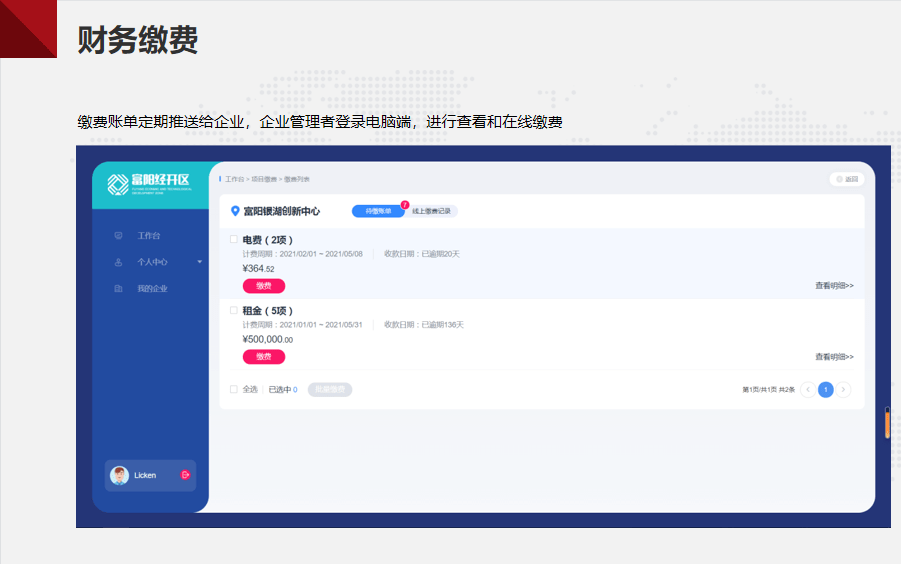Click the 返回 back button
Image resolution: width=901 pixels, height=564 pixels.
point(846,179)
